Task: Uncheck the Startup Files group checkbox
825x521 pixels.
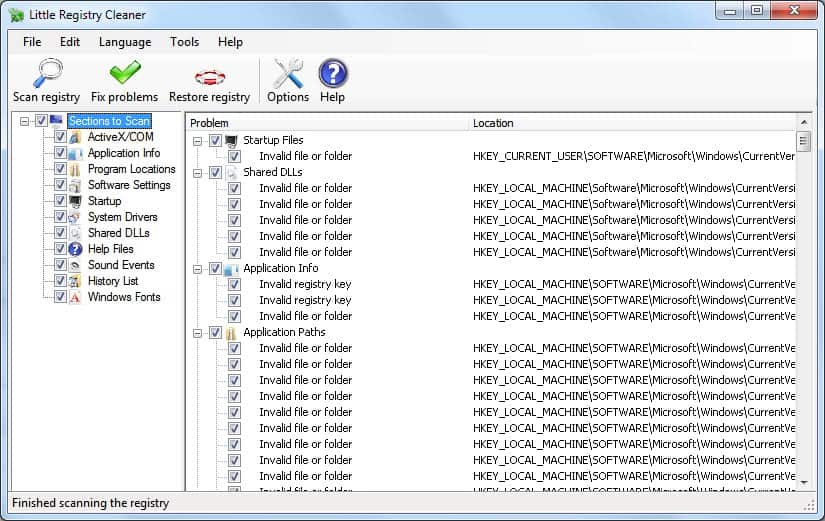Action: click(x=215, y=141)
